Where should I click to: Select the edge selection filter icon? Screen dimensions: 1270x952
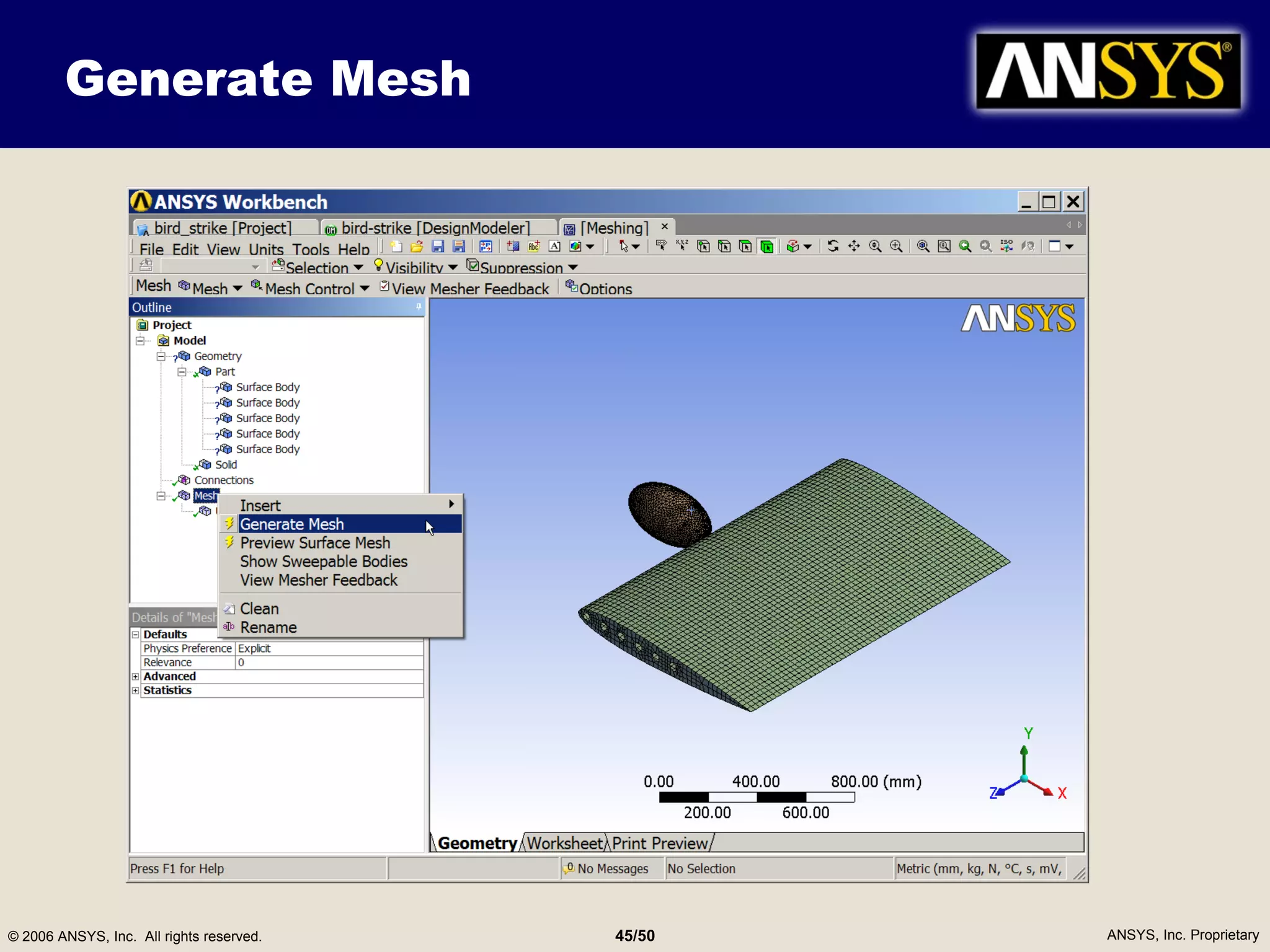click(724, 247)
